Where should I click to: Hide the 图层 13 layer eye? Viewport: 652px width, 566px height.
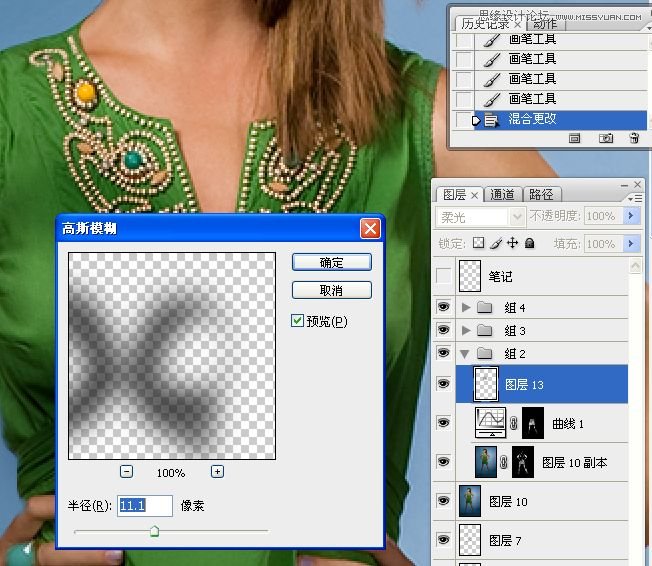tap(443, 383)
